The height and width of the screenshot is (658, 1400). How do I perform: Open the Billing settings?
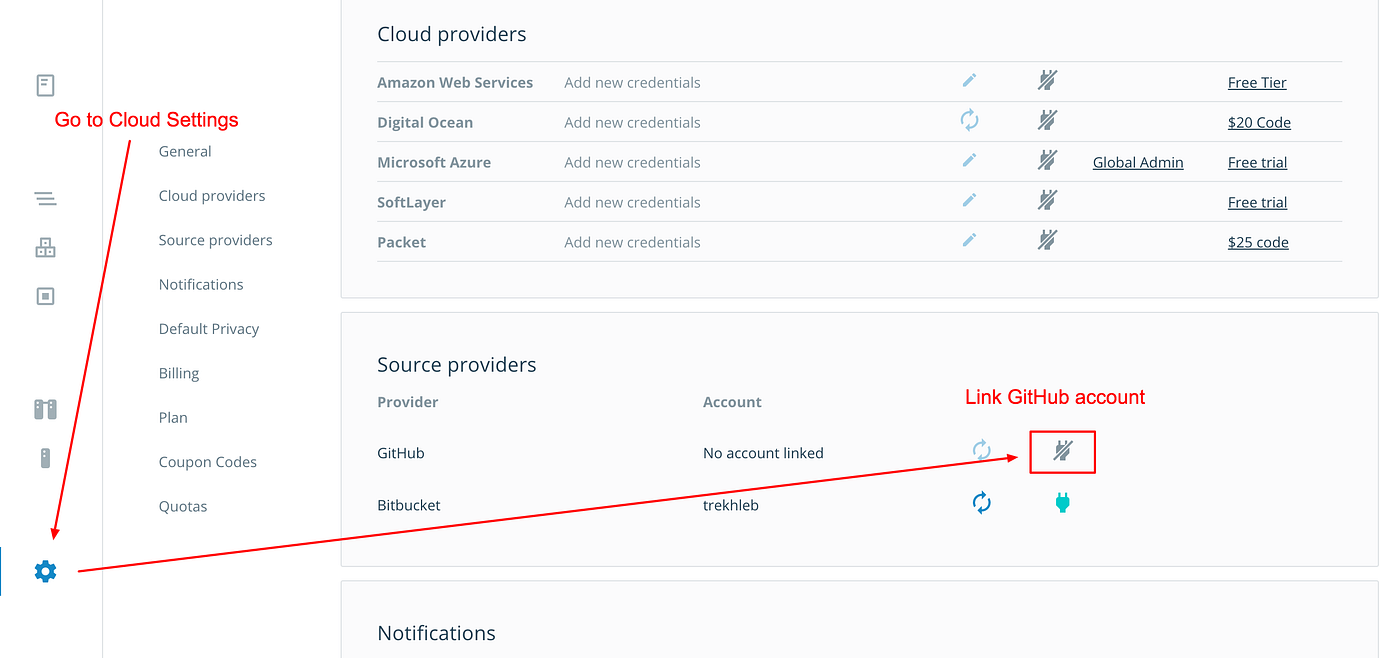pyautogui.click(x=179, y=374)
